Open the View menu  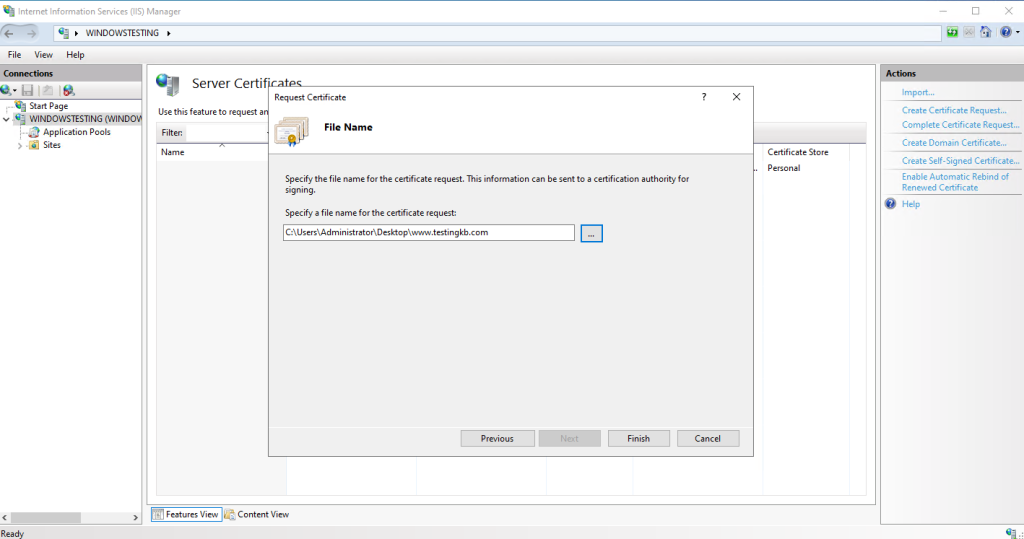click(44, 55)
